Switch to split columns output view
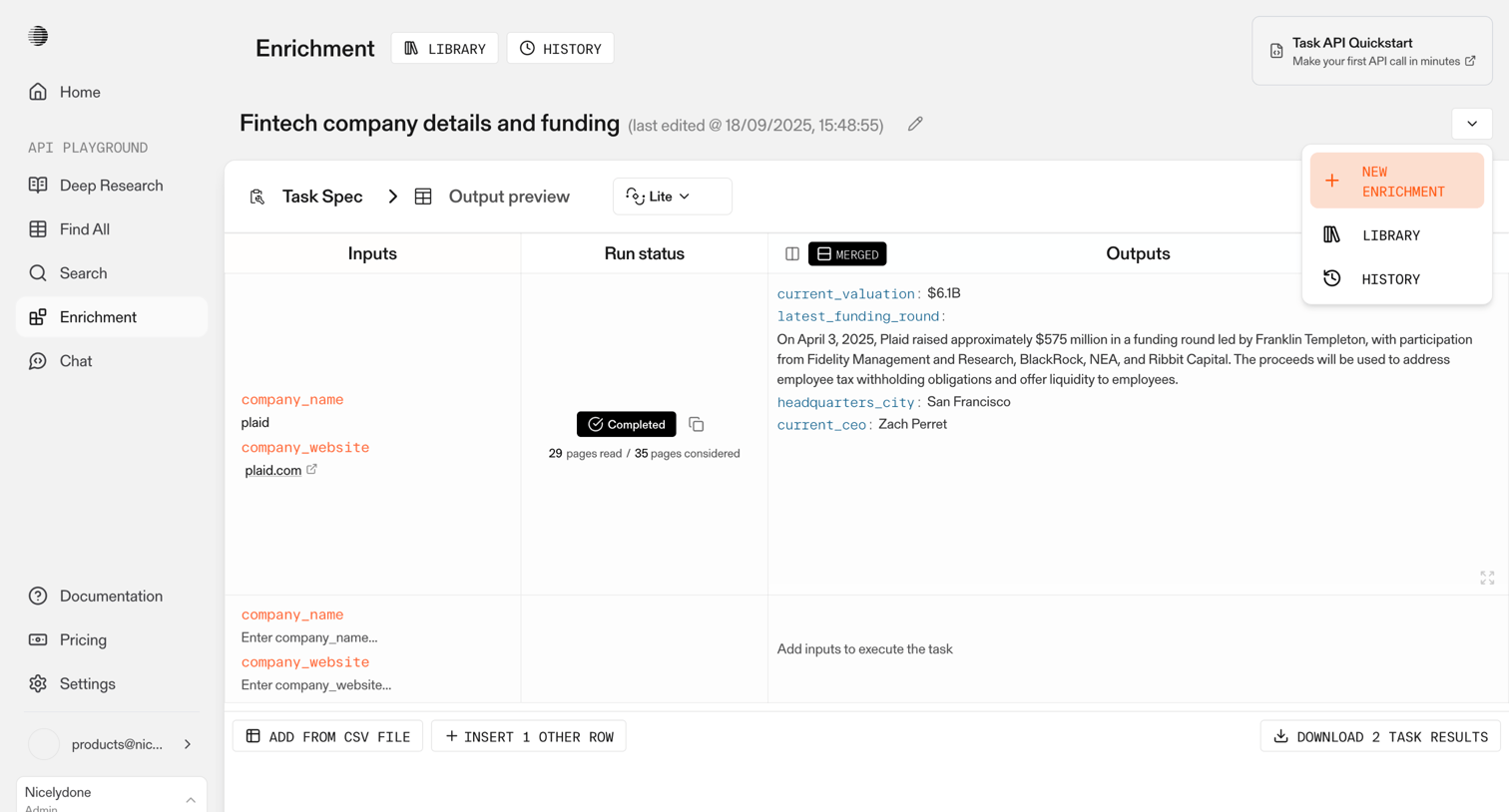The height and width of the screenshot is (812, 1509). point(792,254)
